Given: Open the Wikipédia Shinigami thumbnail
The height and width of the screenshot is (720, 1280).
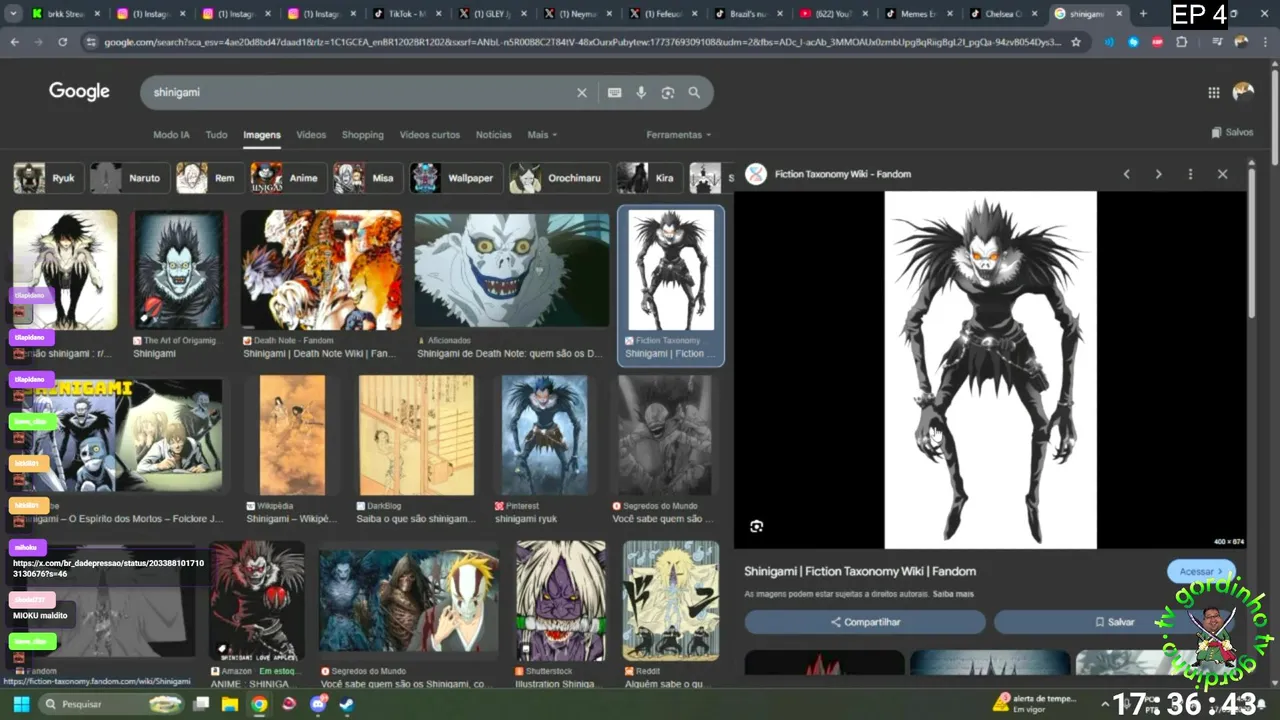Looking at the screenshot, I should click(292, 435).
